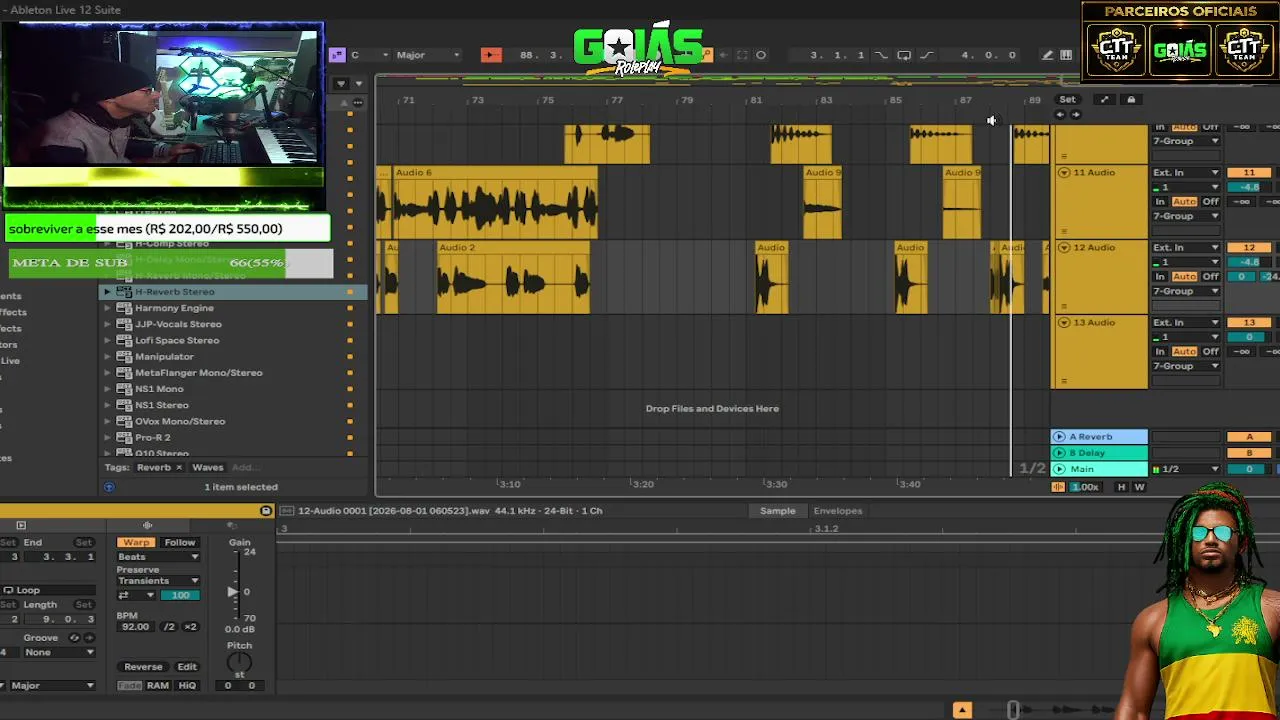Open the audio waveform panel icon in Clip View
The image size is (1280, 720).
pos(147,525)
